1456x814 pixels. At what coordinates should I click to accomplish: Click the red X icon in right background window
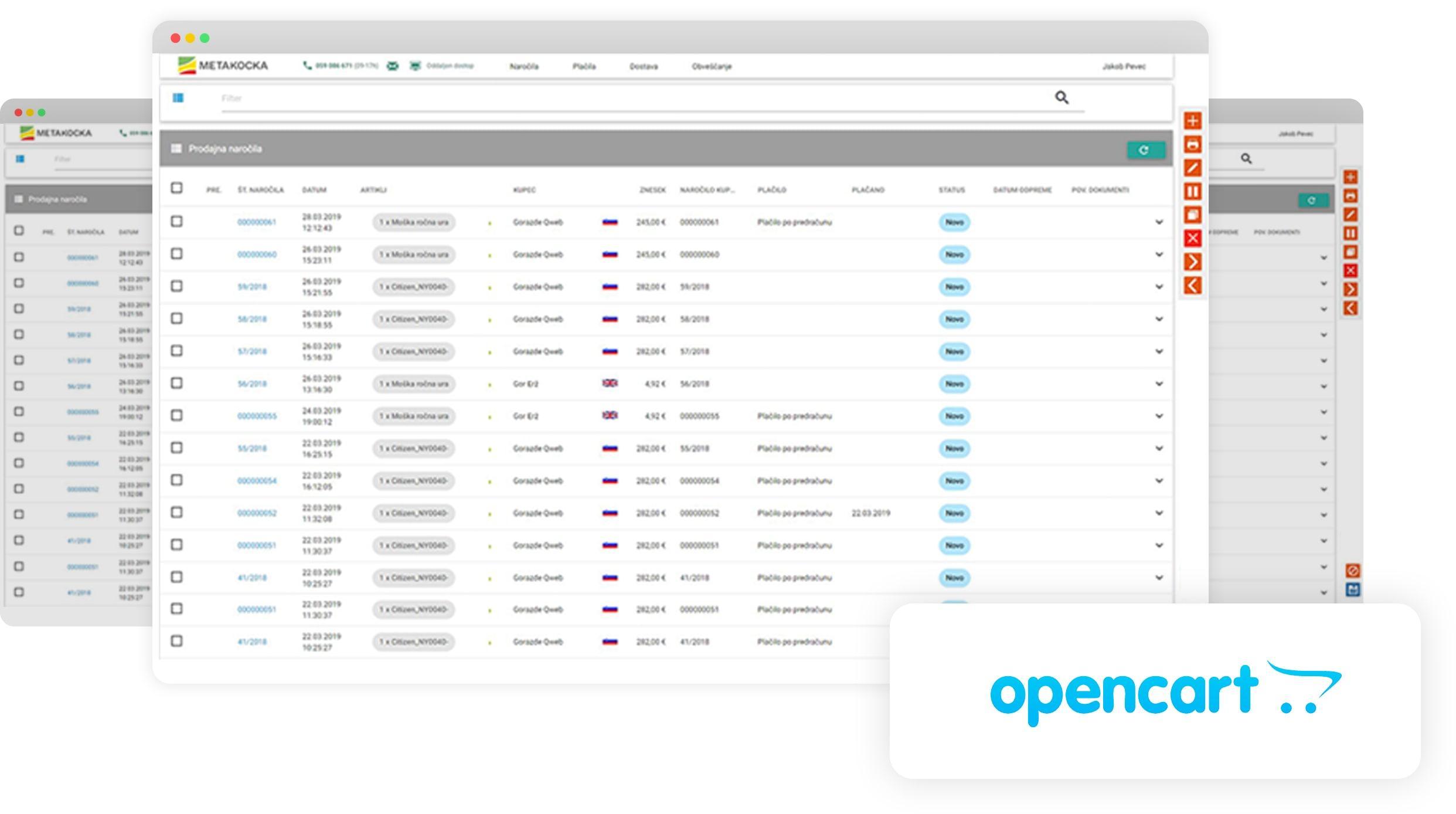point(1350,270)
